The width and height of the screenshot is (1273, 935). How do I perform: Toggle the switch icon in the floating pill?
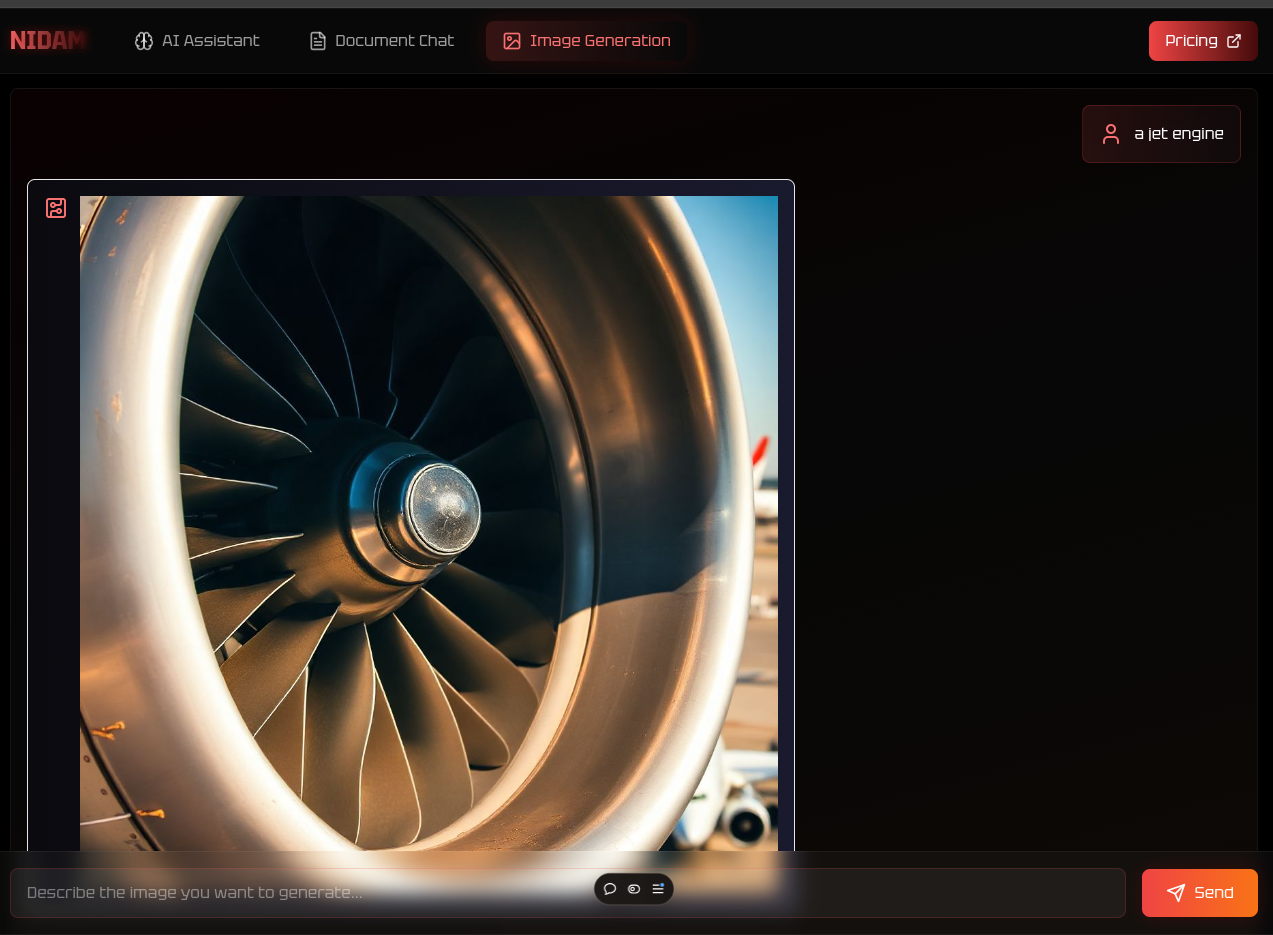pos(634,889)
